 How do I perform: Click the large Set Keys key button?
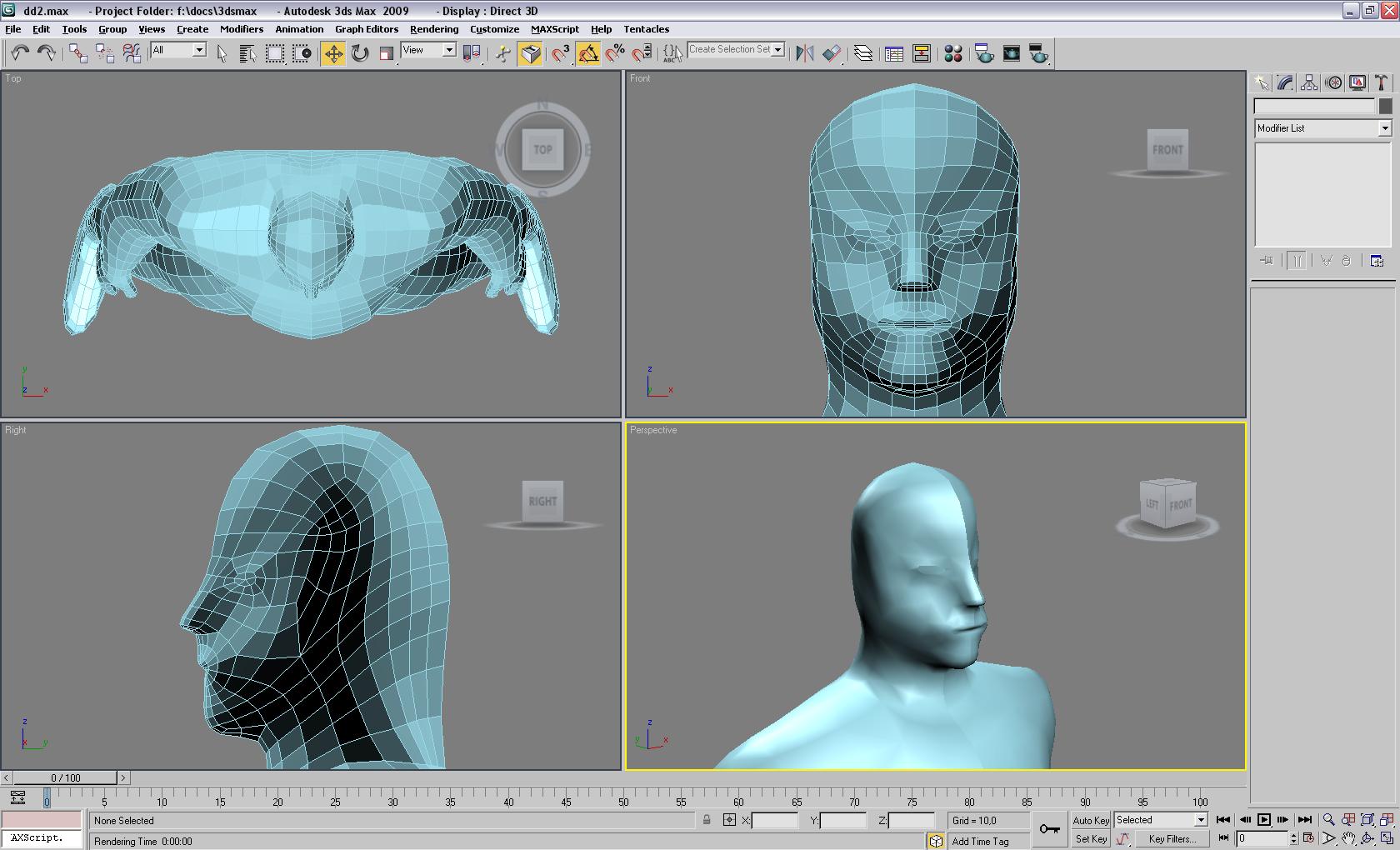click(x=1050, y=829)
